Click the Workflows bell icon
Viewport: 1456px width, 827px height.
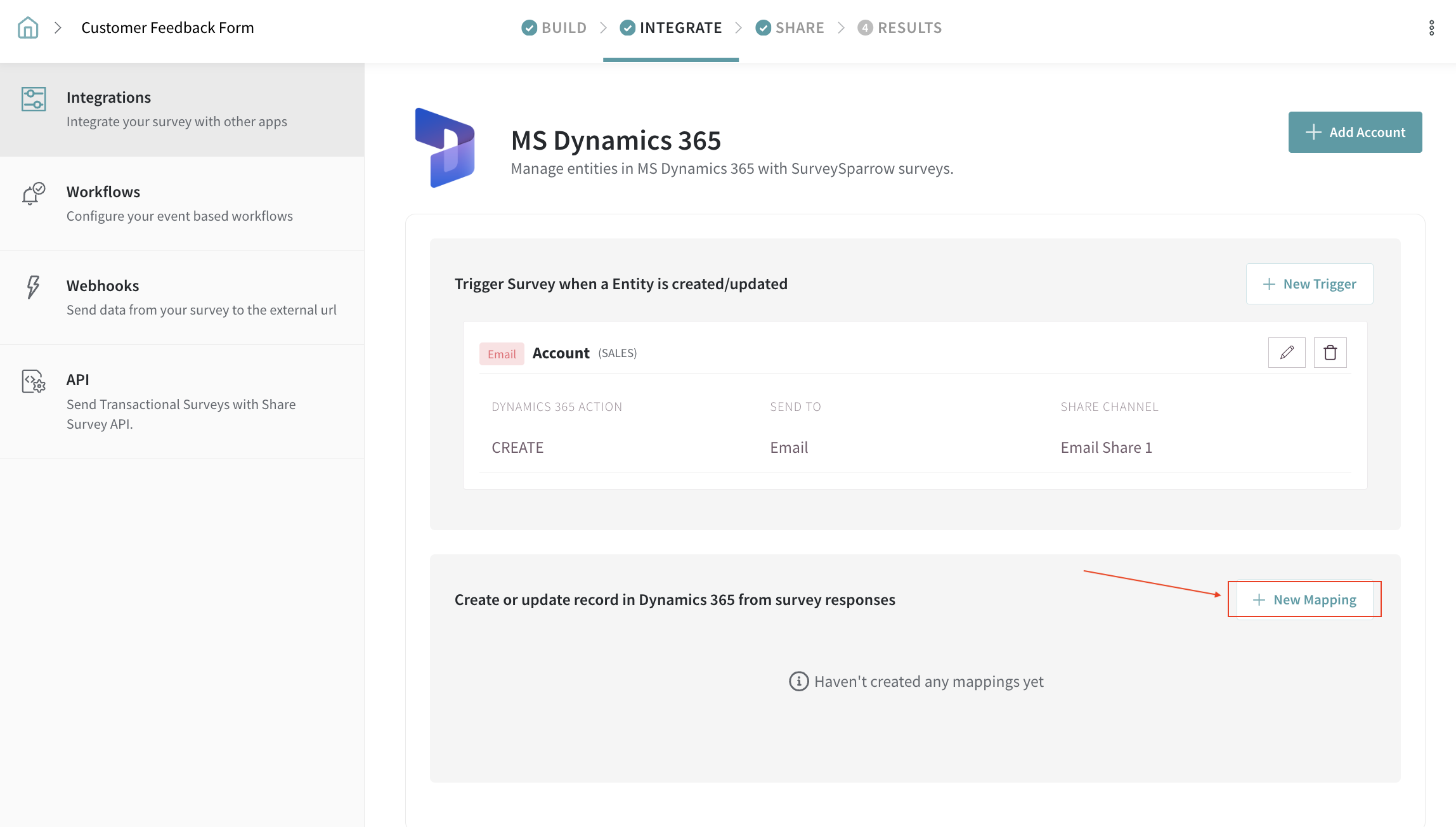[x=34, y=193]
